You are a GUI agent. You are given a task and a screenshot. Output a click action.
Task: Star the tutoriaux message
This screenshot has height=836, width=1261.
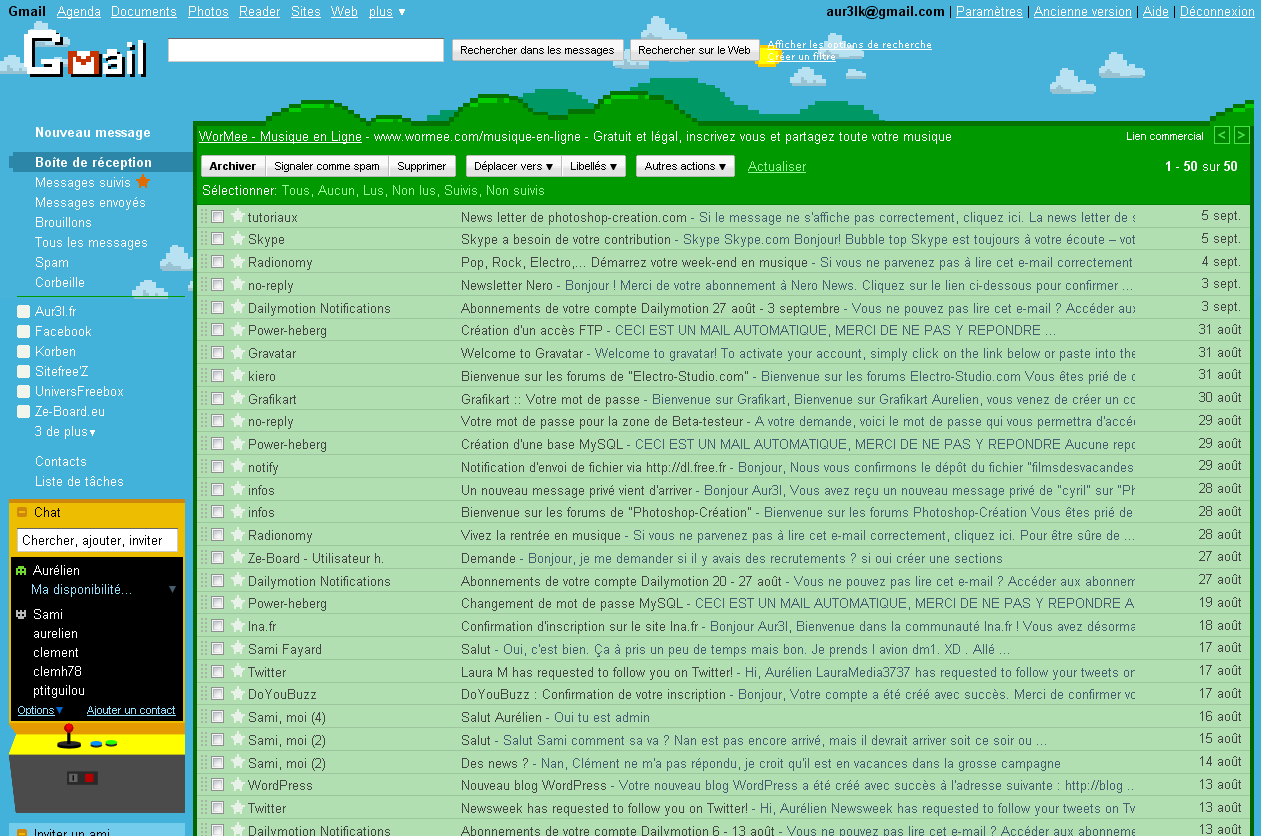[x=237, y=216]
